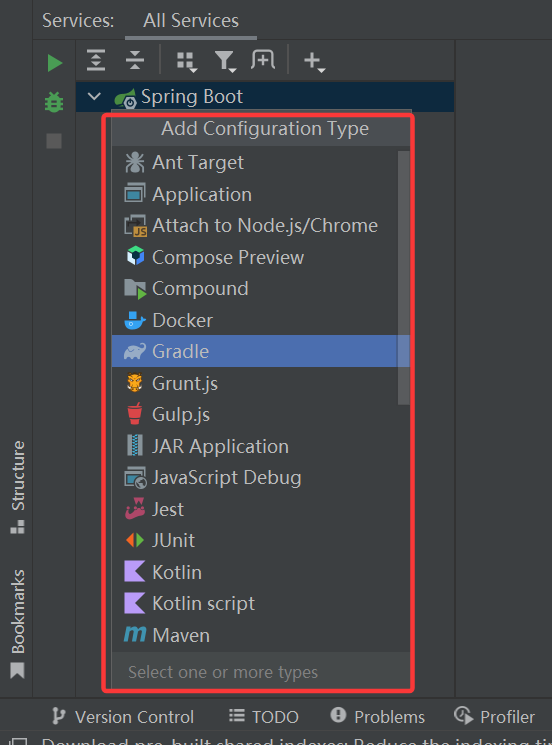Click the Expand All toolbar icon
Screen dimensions: 552x745
(96, 60)
